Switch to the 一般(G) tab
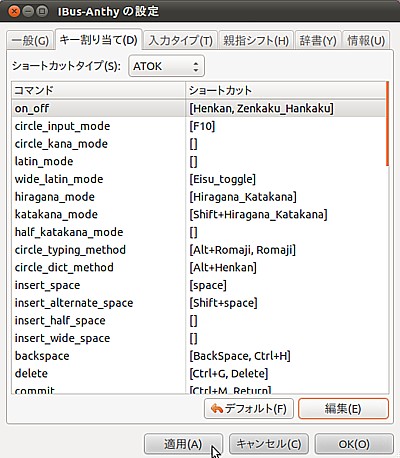400x458 pixels. [x=30, y=41]
